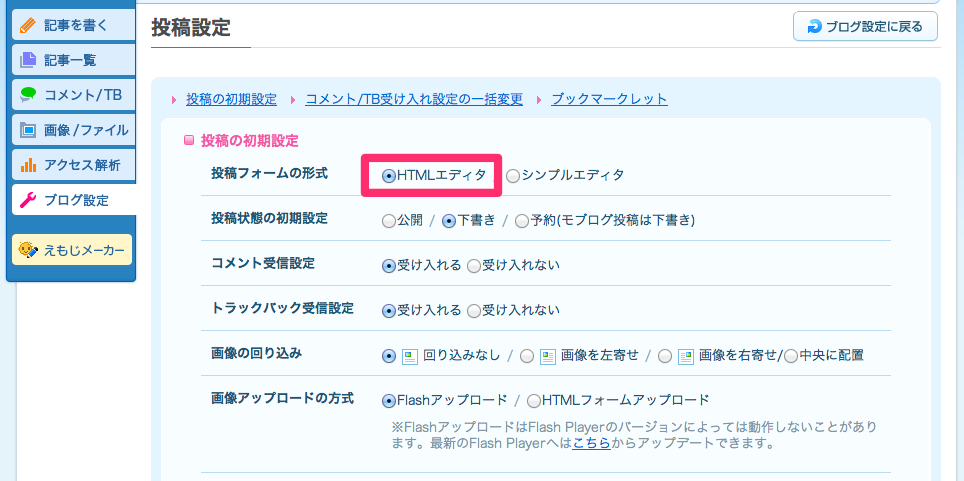Choose 画像を左寄せ image wrap option
This screenshot has height=481, width=964.
click(526, 356)
